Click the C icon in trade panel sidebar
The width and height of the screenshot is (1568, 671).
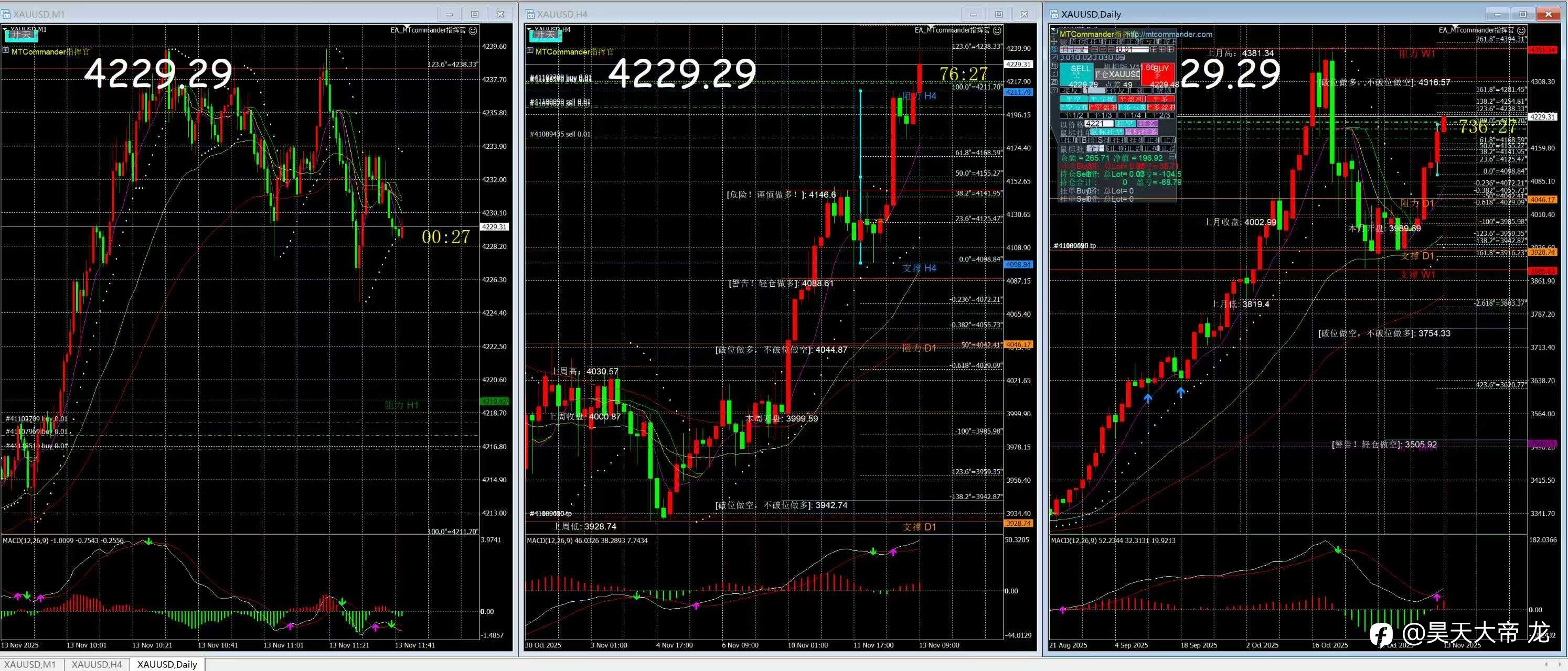coord(1054,73)
